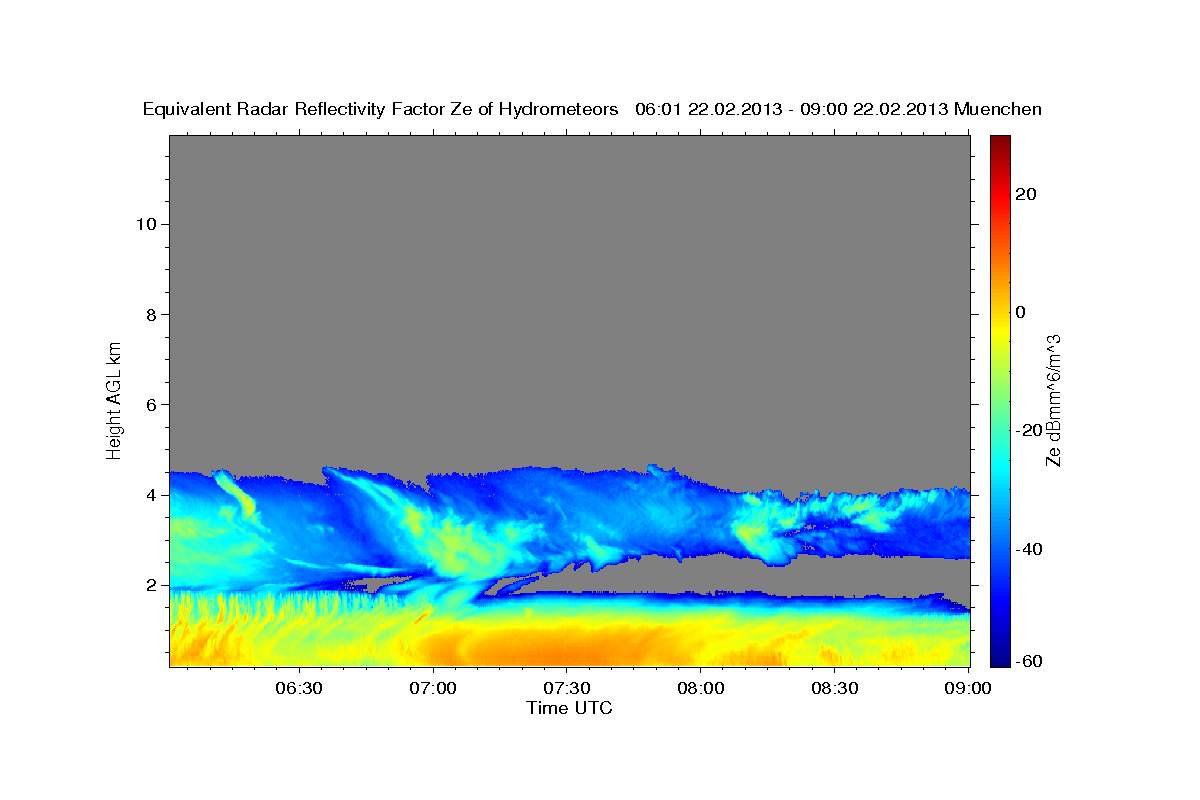Click the '08:00' time tick label
1200x800 pixels.
click(x=701, y=688)
